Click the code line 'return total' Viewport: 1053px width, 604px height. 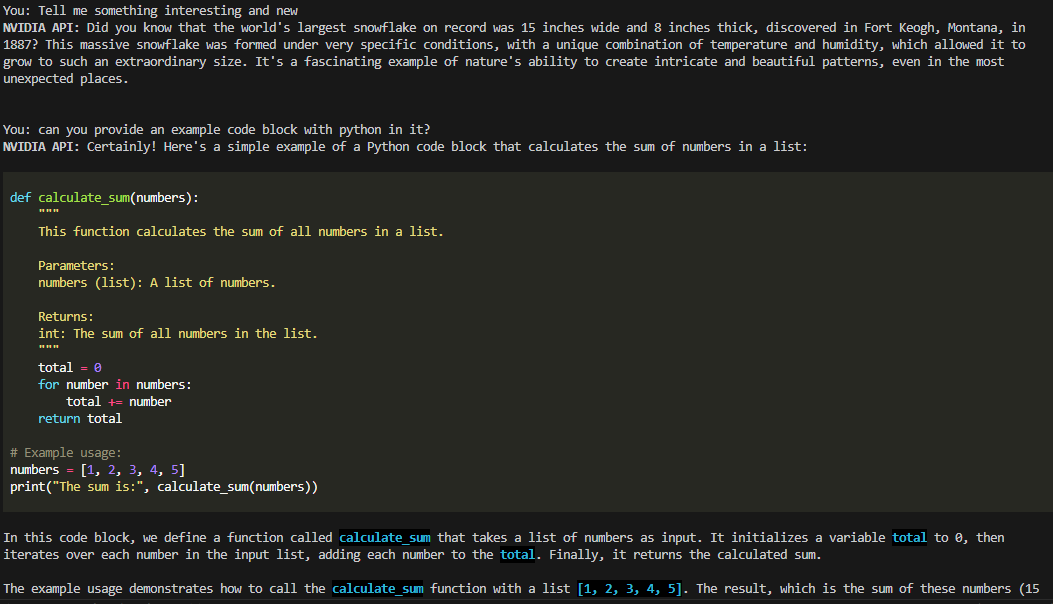coord(80,419)
